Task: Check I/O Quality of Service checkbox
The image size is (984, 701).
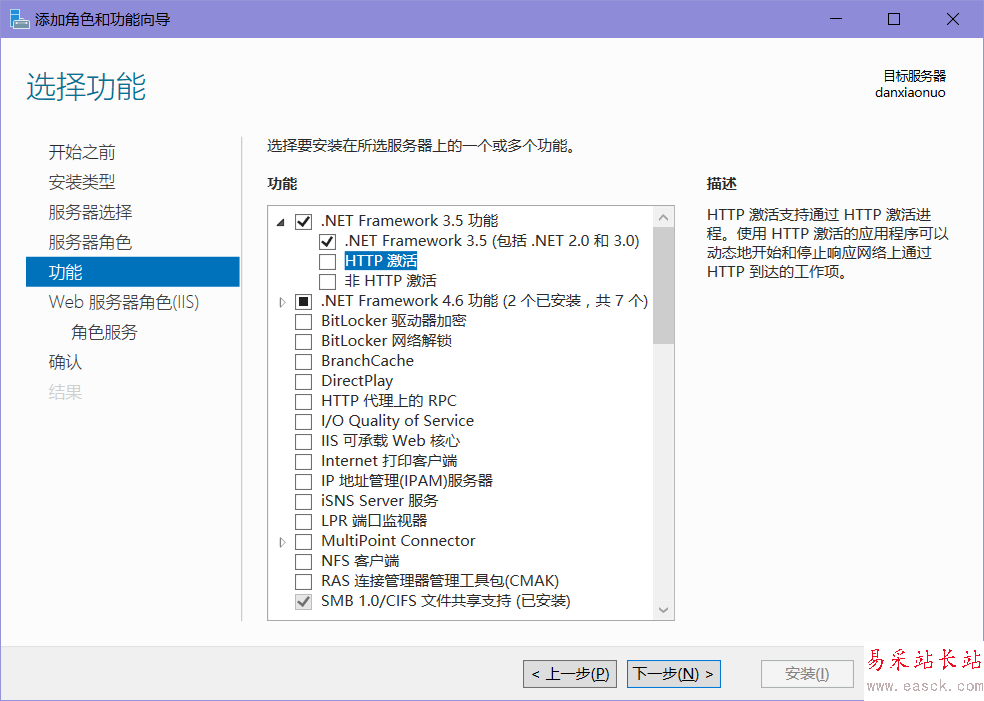Action: coord(303,422)
